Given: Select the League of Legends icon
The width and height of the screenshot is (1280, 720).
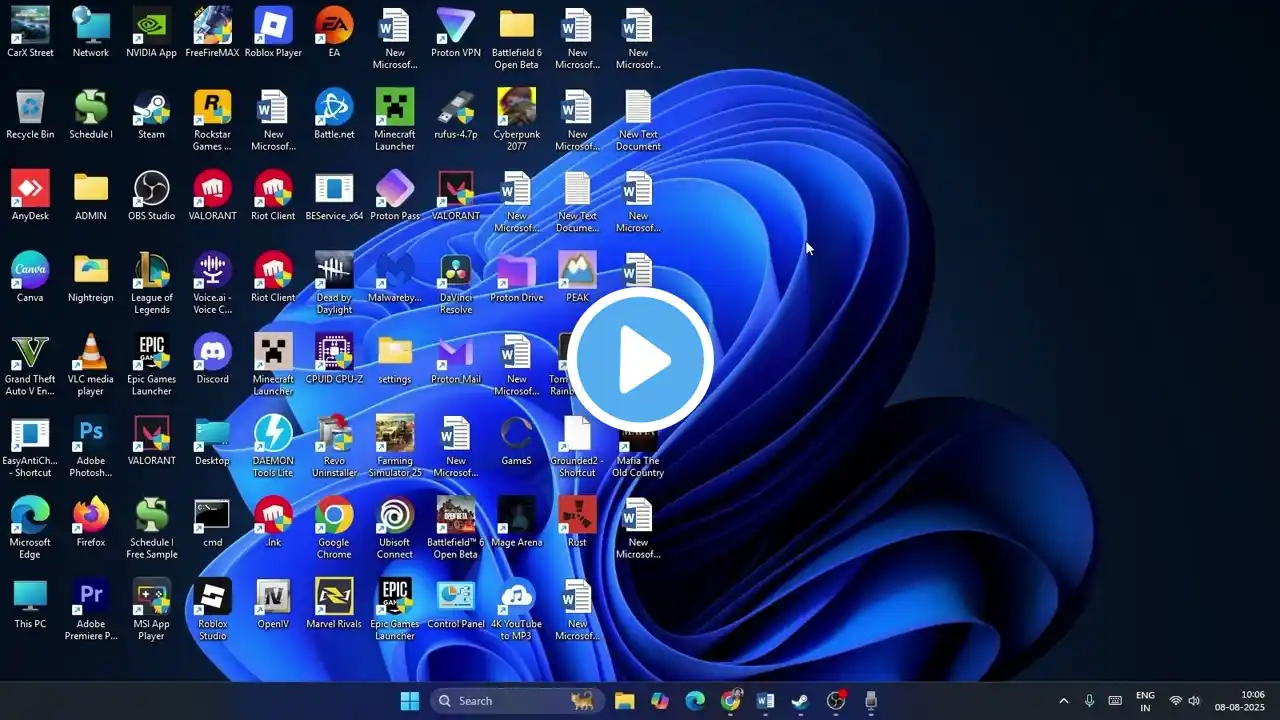Looking at the screenshot, I should tap(152, 283).
